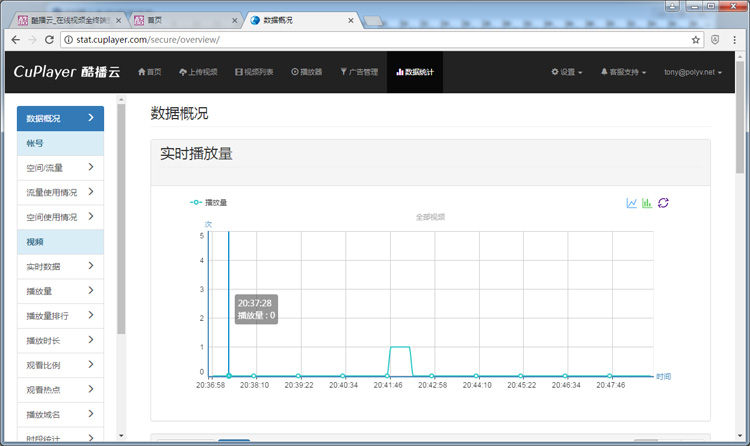Click the browser reload button
Screen dimensions: 750x446
tap(50, 40)
